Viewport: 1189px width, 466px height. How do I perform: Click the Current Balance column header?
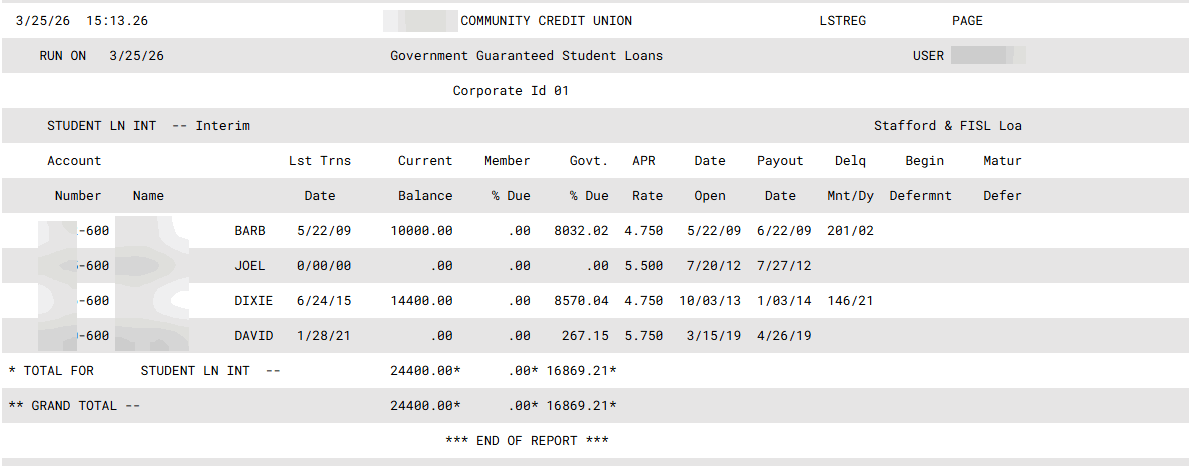[425, 178]
